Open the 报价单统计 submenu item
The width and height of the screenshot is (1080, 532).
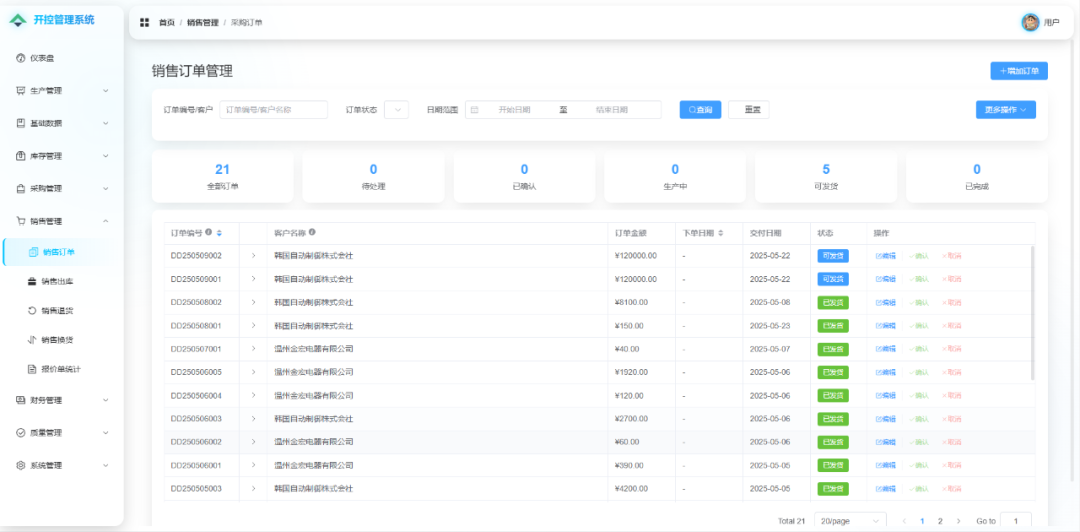pos(62,369)
